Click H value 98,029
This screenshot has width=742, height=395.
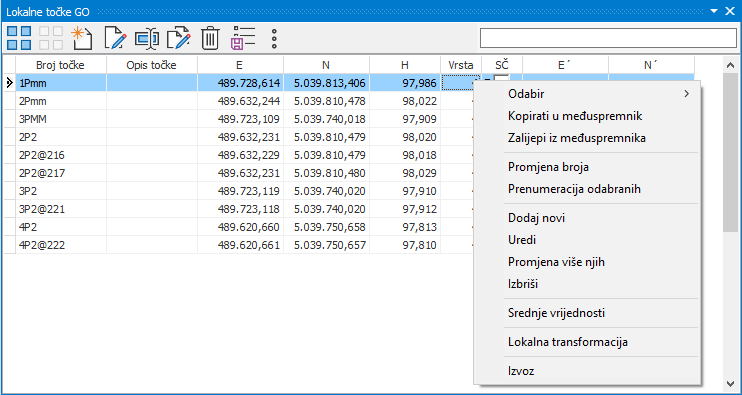[x=419, y=174]
